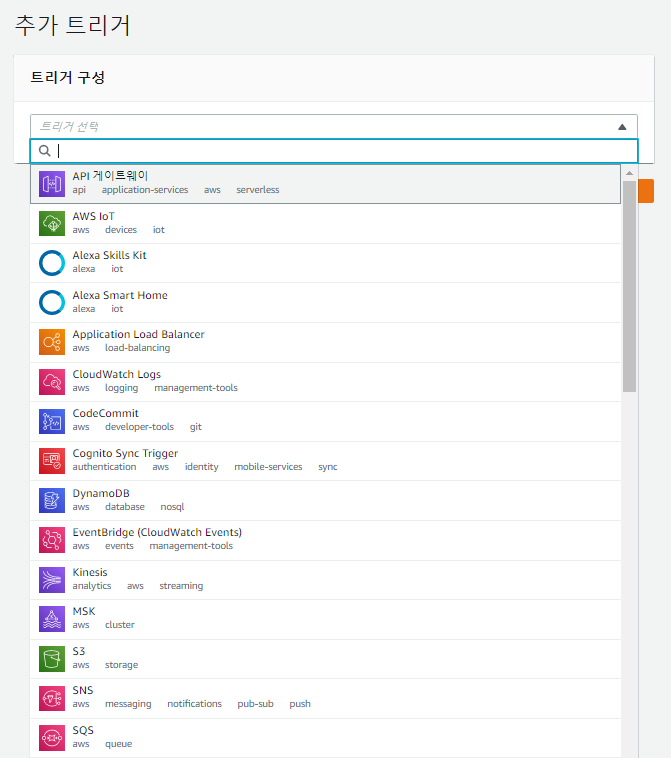Click the CodeCommit blue icon
This screenshot has height=758, width=671.
coord(52,421)
